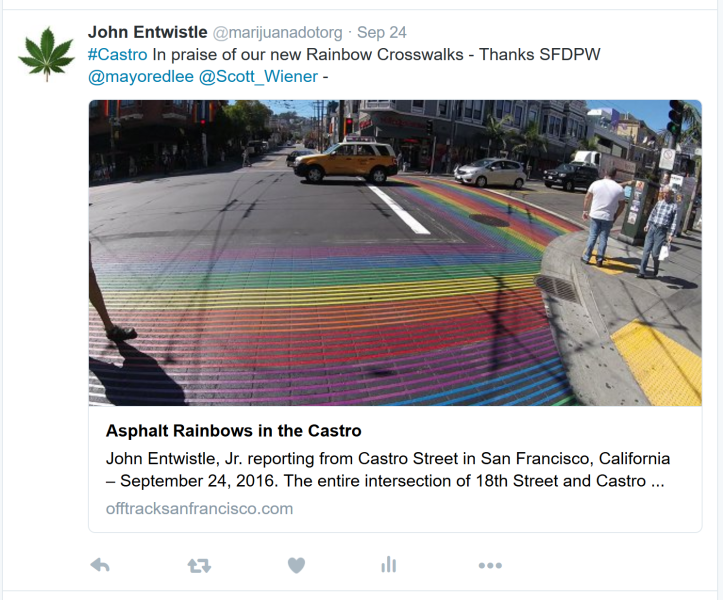Click the yellow taxi in the photo

pos(346,161)
